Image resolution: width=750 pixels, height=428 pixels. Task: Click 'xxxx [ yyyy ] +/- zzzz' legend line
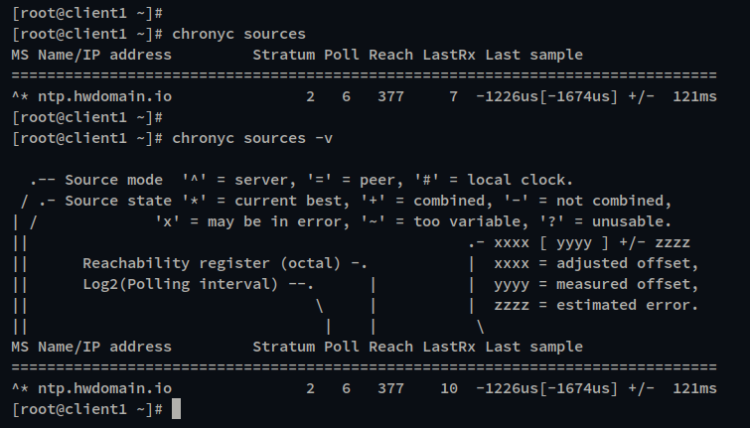coord(592,242)
